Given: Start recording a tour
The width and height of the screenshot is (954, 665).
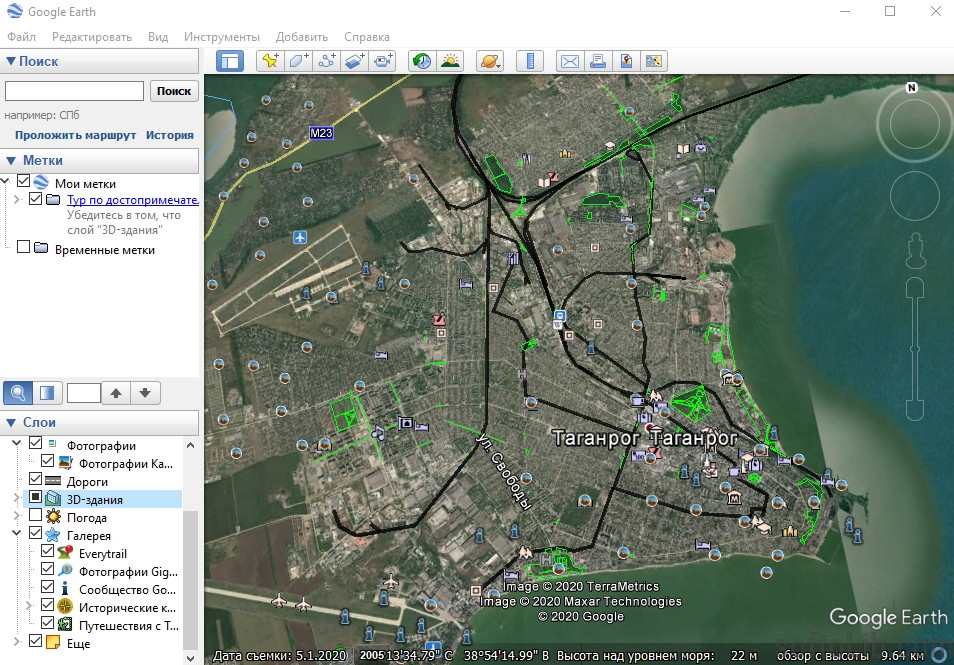Looking at the screenshot, I should (x=383, y=61).
